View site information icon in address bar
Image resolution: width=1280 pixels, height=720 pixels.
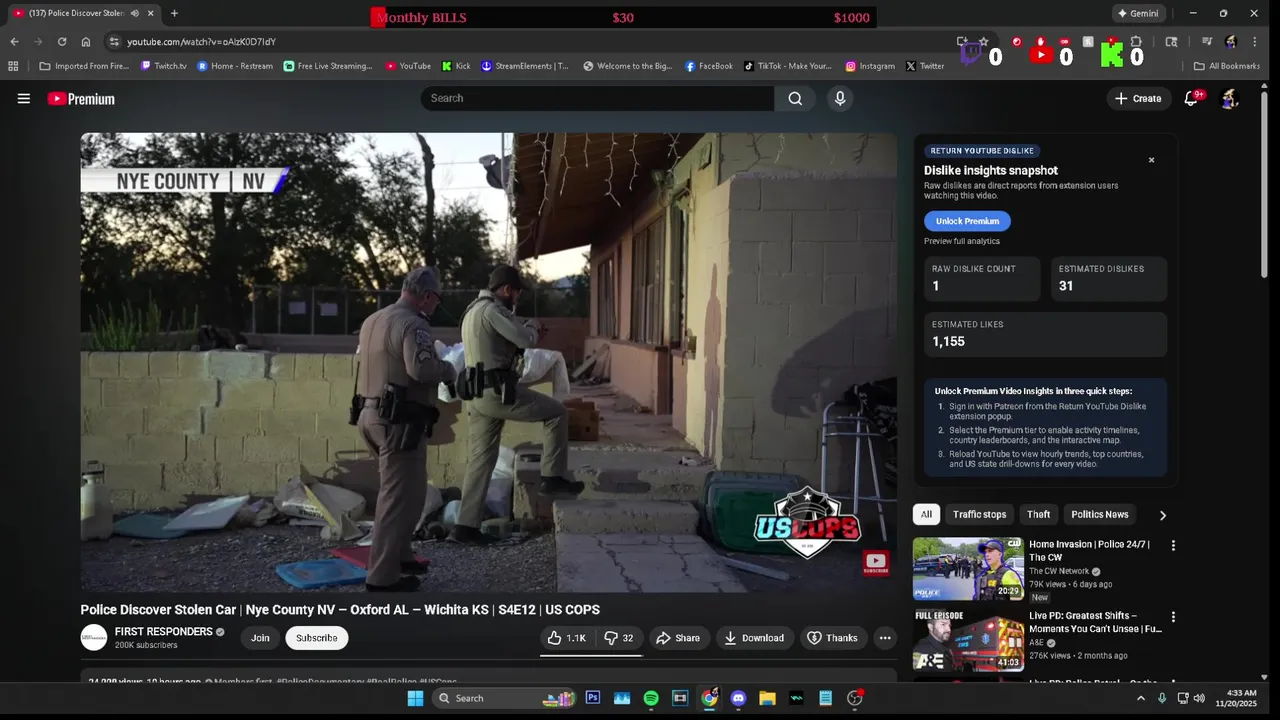point(114,42)
